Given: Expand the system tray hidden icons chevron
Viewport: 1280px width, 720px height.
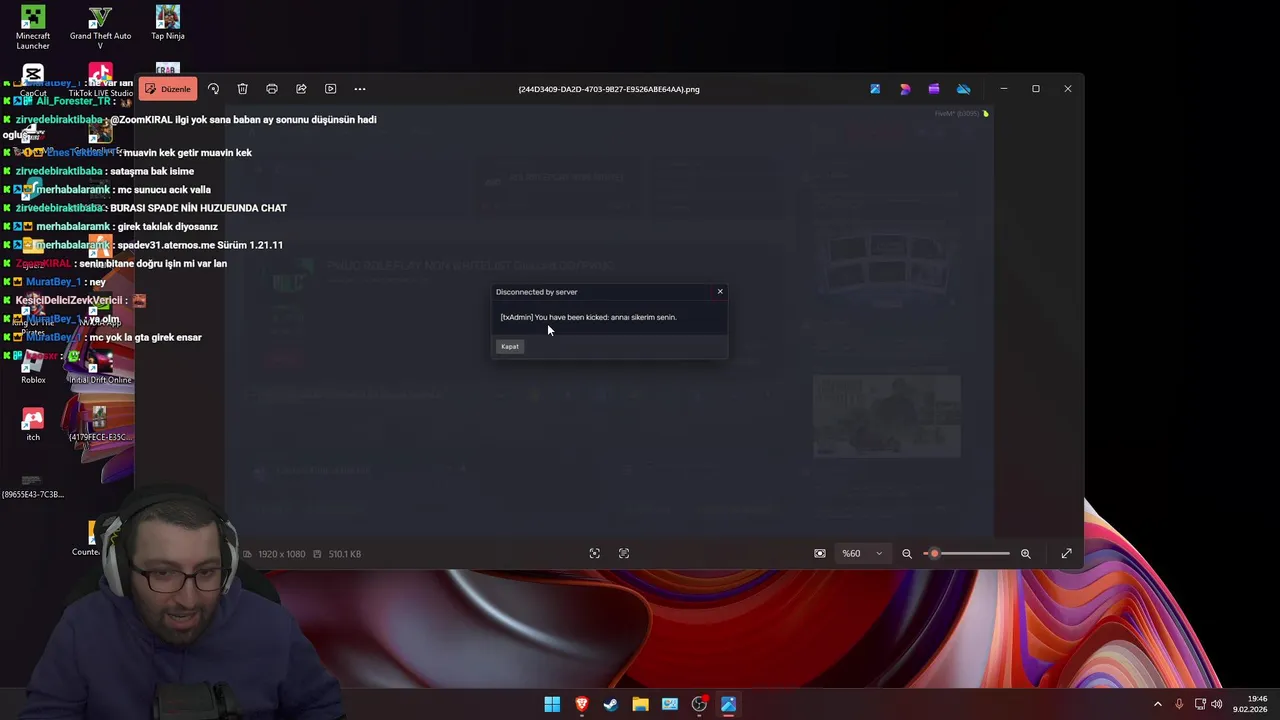Looking at the screenshot, I should [1158, 704].
